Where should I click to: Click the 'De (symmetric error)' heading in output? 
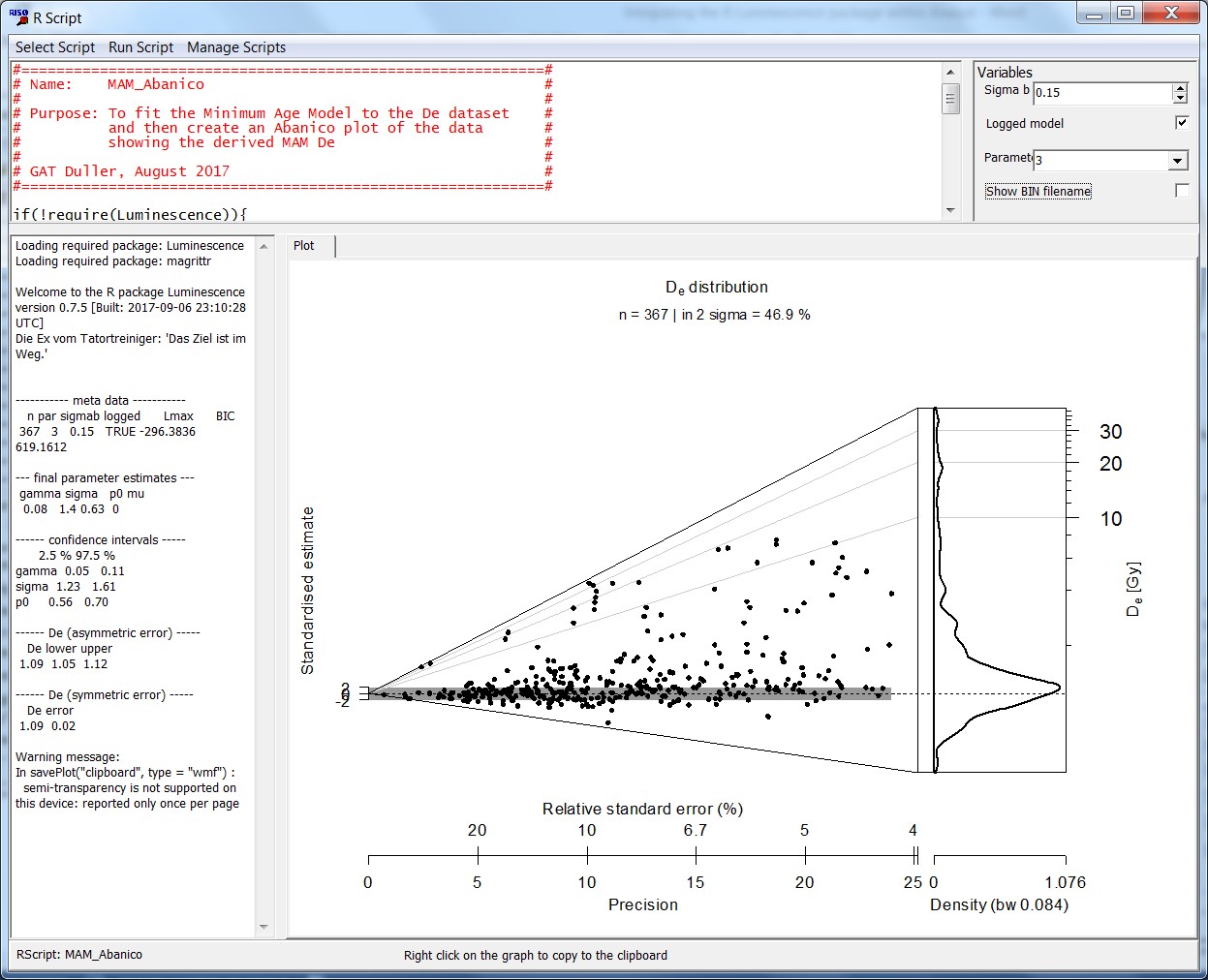click(x=105, y=695)
